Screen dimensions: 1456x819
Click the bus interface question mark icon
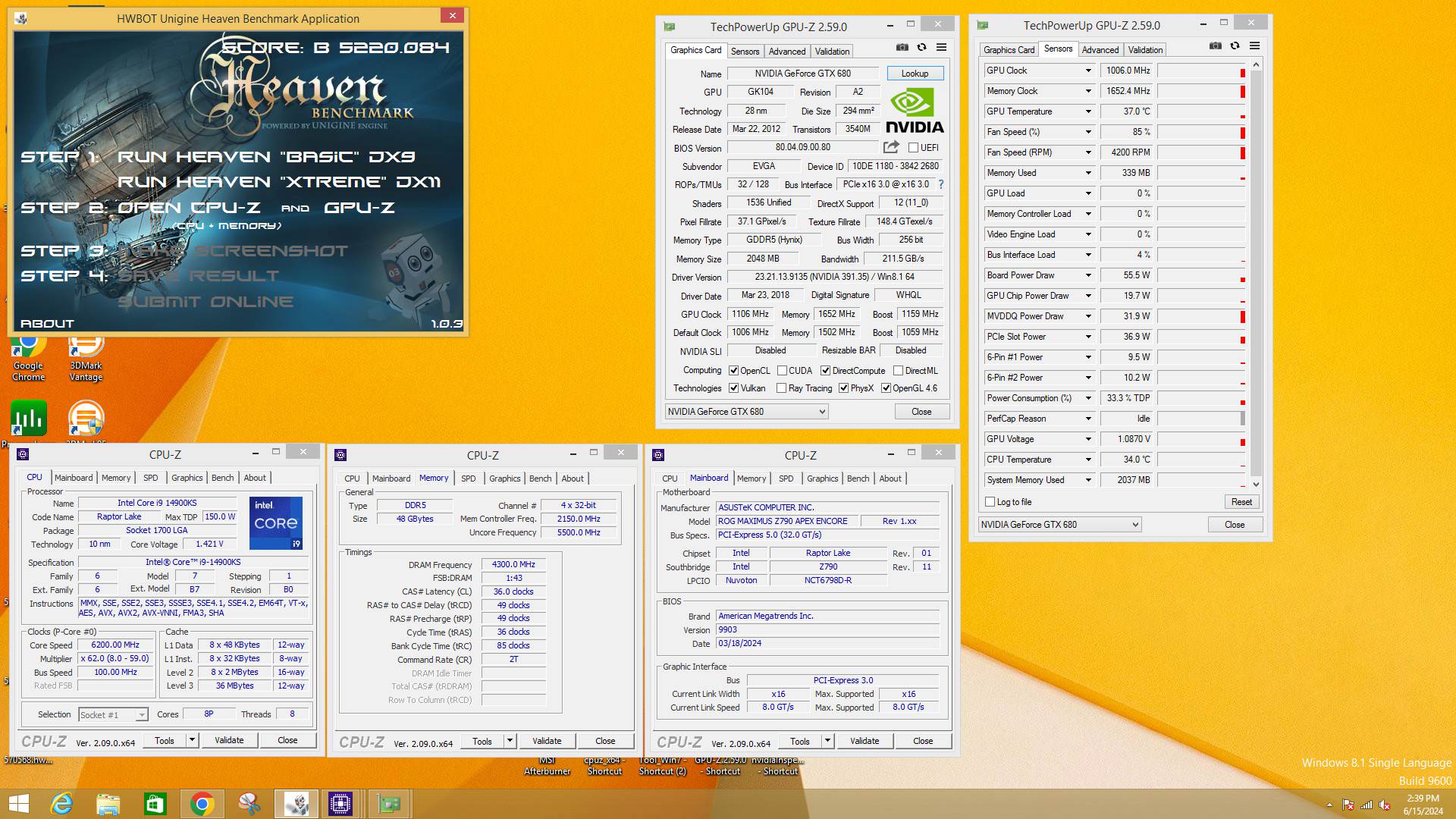(941, 184)
